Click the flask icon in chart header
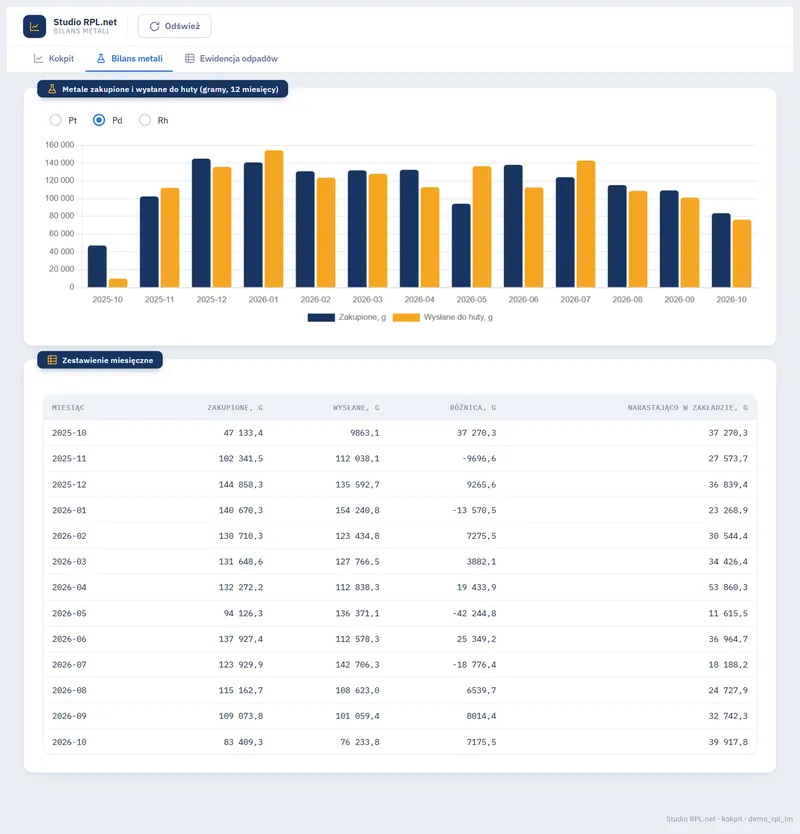 (x=52, y=89)
